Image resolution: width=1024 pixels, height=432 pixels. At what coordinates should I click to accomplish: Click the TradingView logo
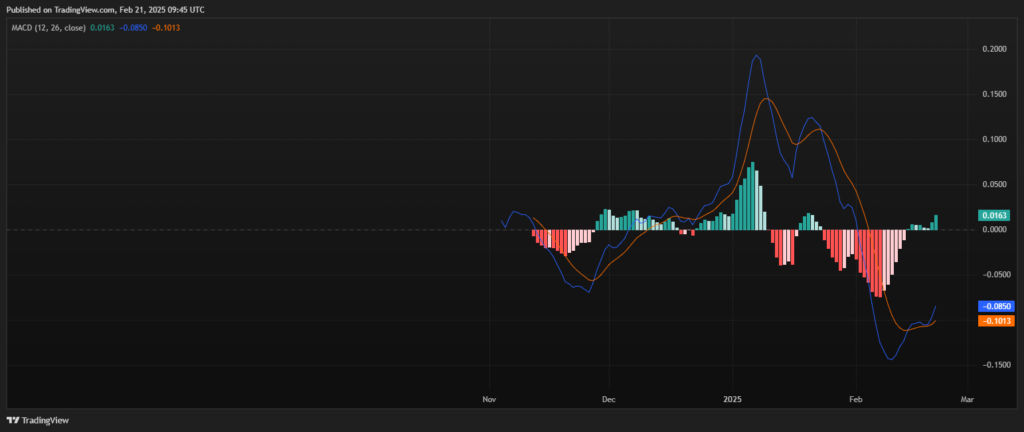click(x=37, y=420)
